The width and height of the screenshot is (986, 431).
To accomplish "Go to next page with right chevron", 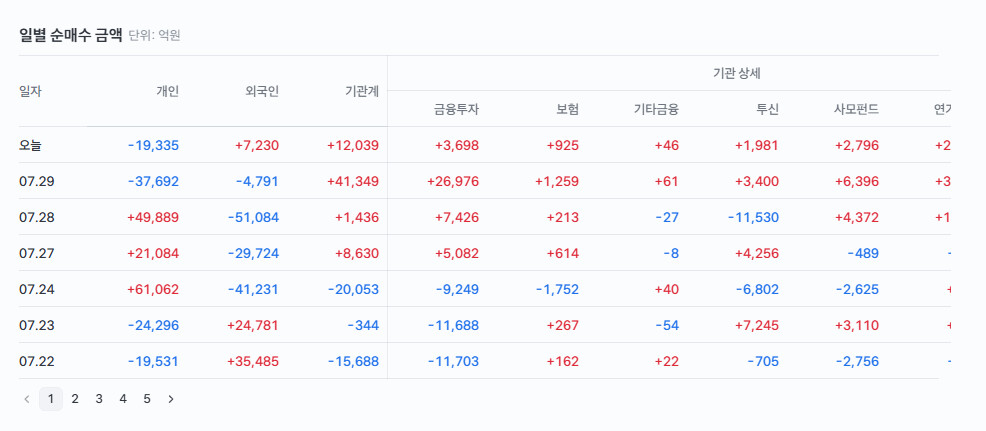I will 170,399.
